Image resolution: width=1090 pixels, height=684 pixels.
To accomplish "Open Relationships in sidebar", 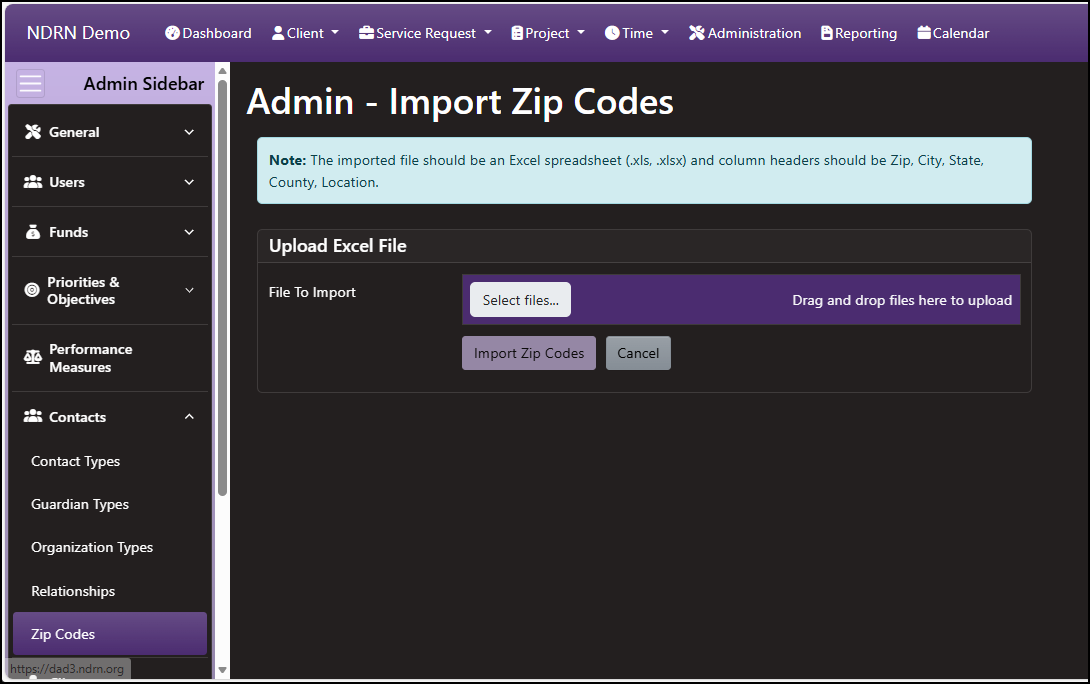I will pyautogui.click(x=73, y=591).
